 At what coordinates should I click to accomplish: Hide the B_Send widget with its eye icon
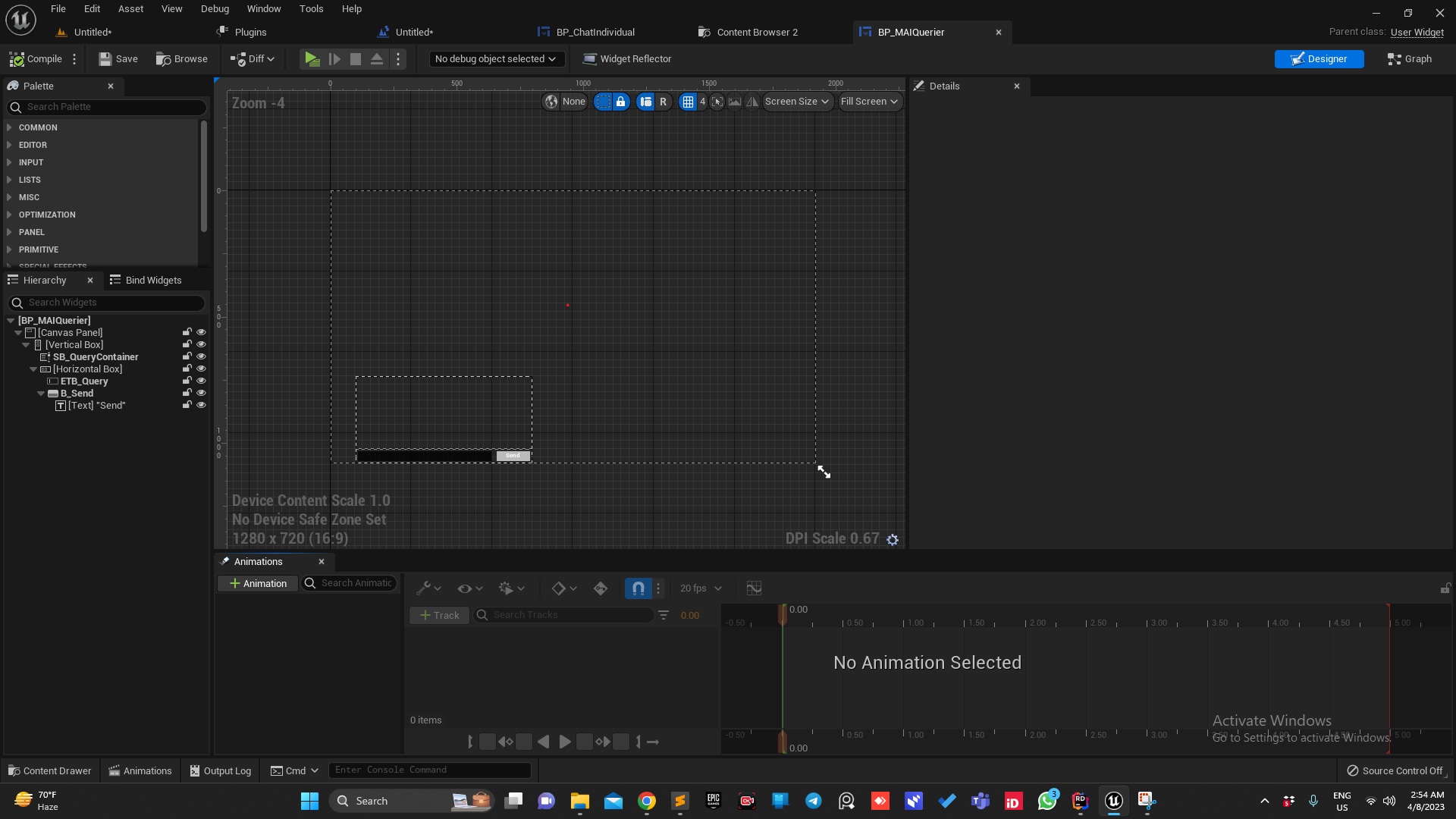pos(201,393)
